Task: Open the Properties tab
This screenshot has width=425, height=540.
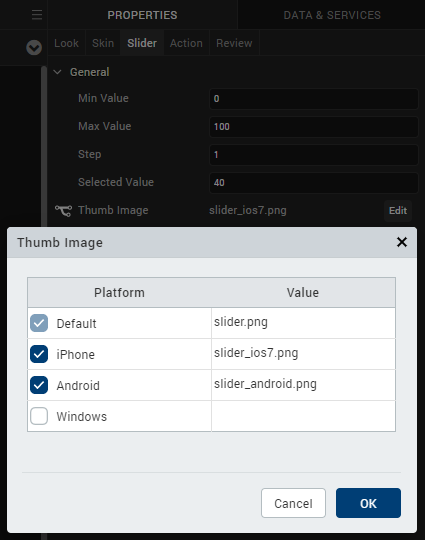Action: (x=142, y=15)
